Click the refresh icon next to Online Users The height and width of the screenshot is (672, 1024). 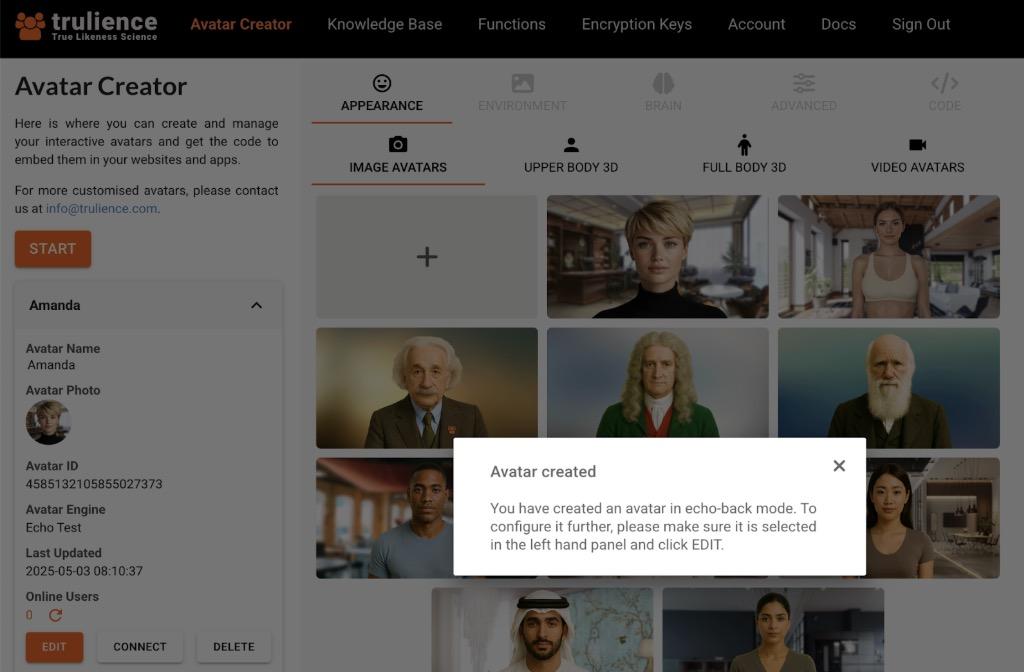tap(55, 615)
